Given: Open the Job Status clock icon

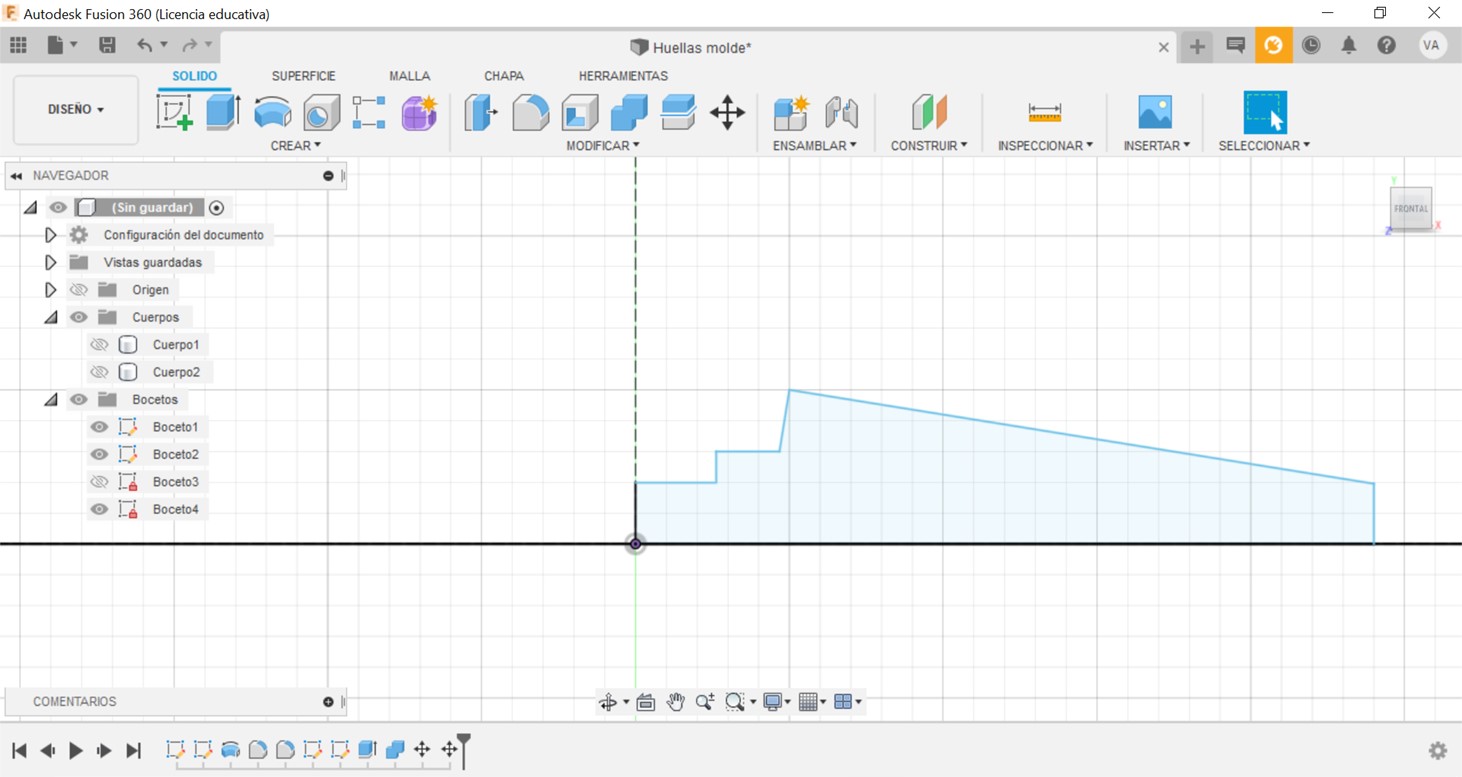Looking at the screenshot, I should coord(1311,45).
